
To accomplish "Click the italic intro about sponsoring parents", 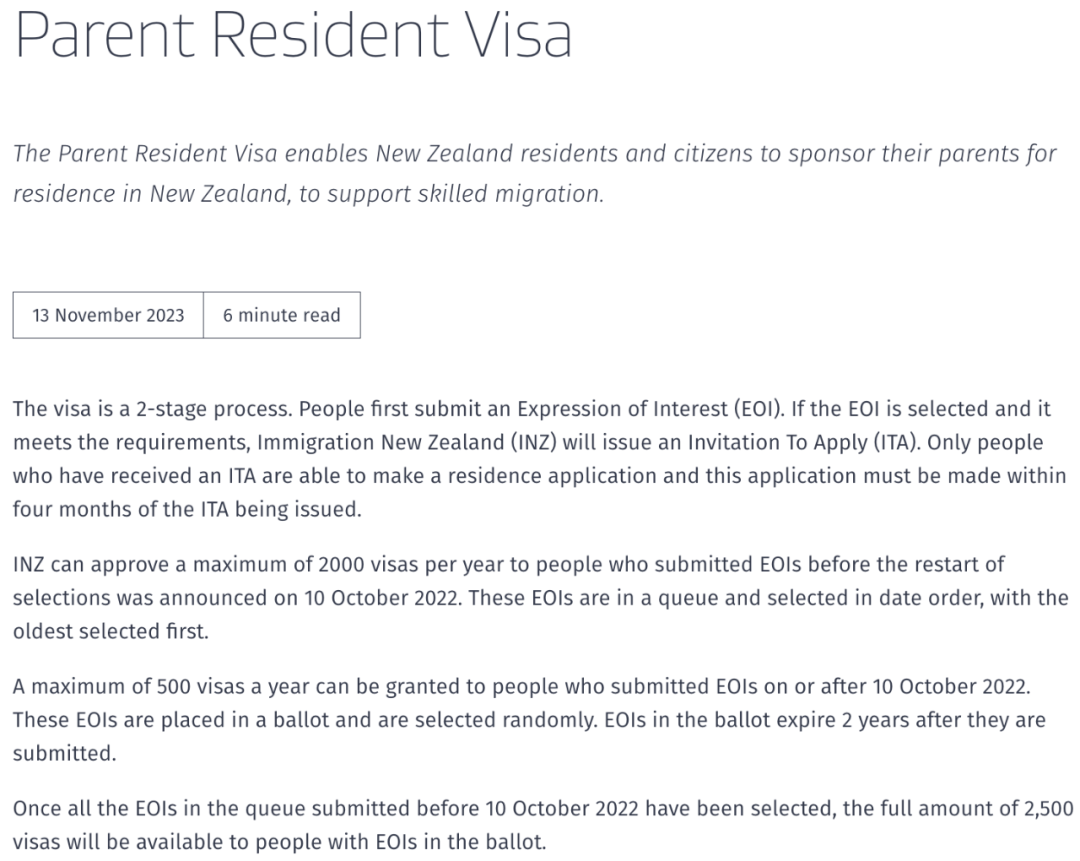I will (534, 173).
